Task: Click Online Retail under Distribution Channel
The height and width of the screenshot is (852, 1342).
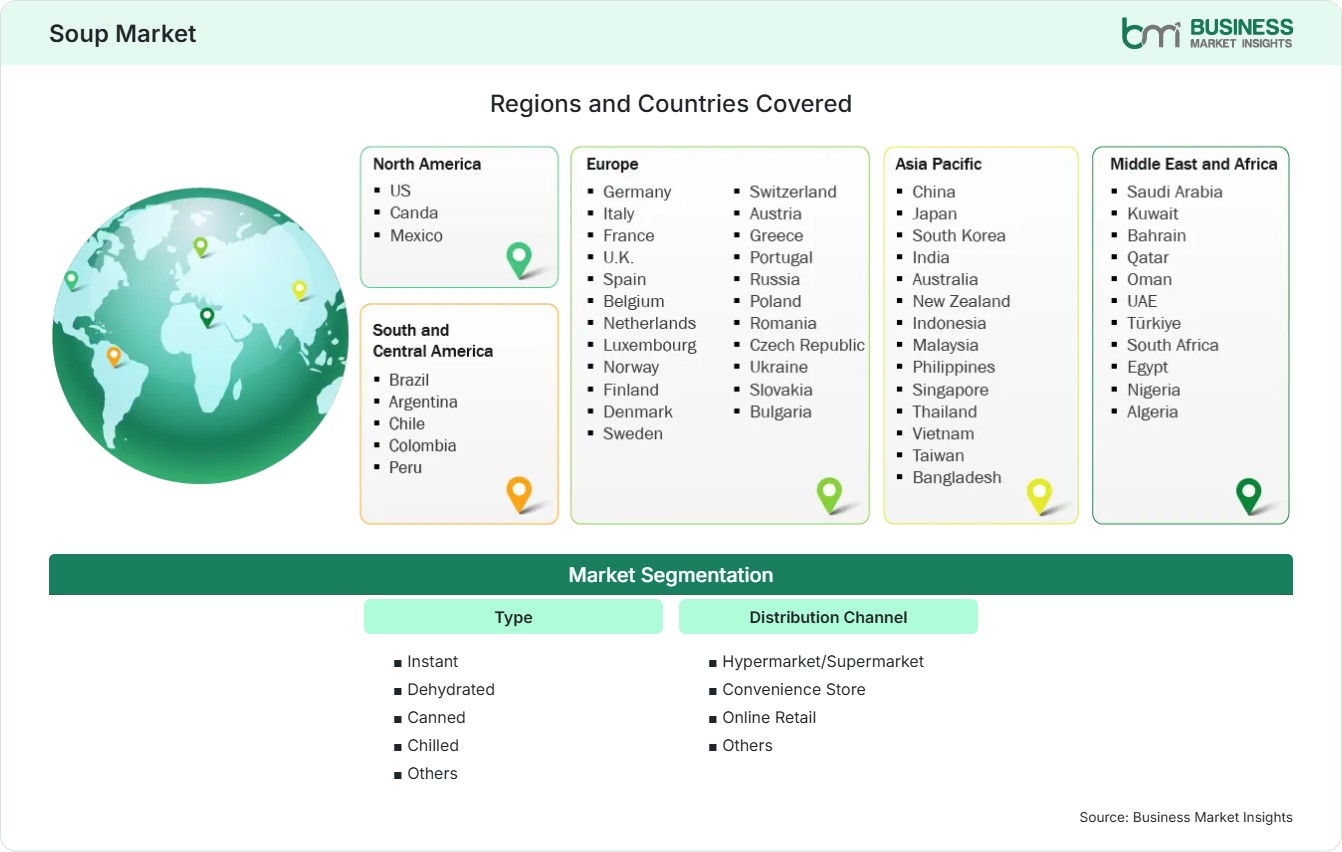Action: pos(769,718)
